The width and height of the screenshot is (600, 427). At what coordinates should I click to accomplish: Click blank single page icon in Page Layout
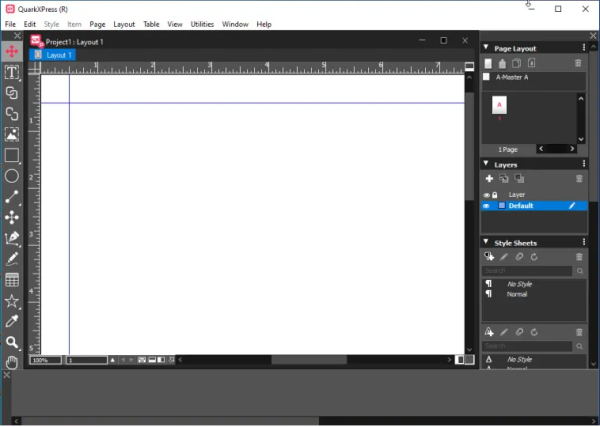point(488,63)
